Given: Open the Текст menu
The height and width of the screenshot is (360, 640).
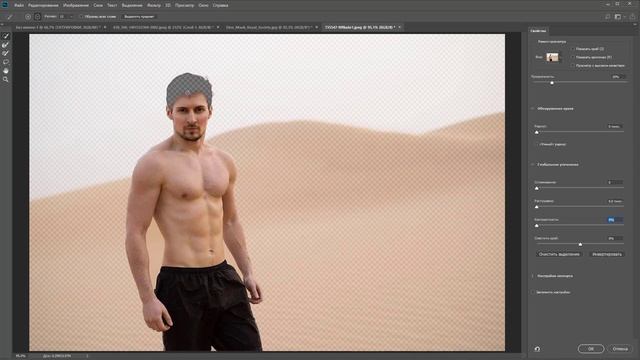Looking at the screenshot, I should point(112,5).
